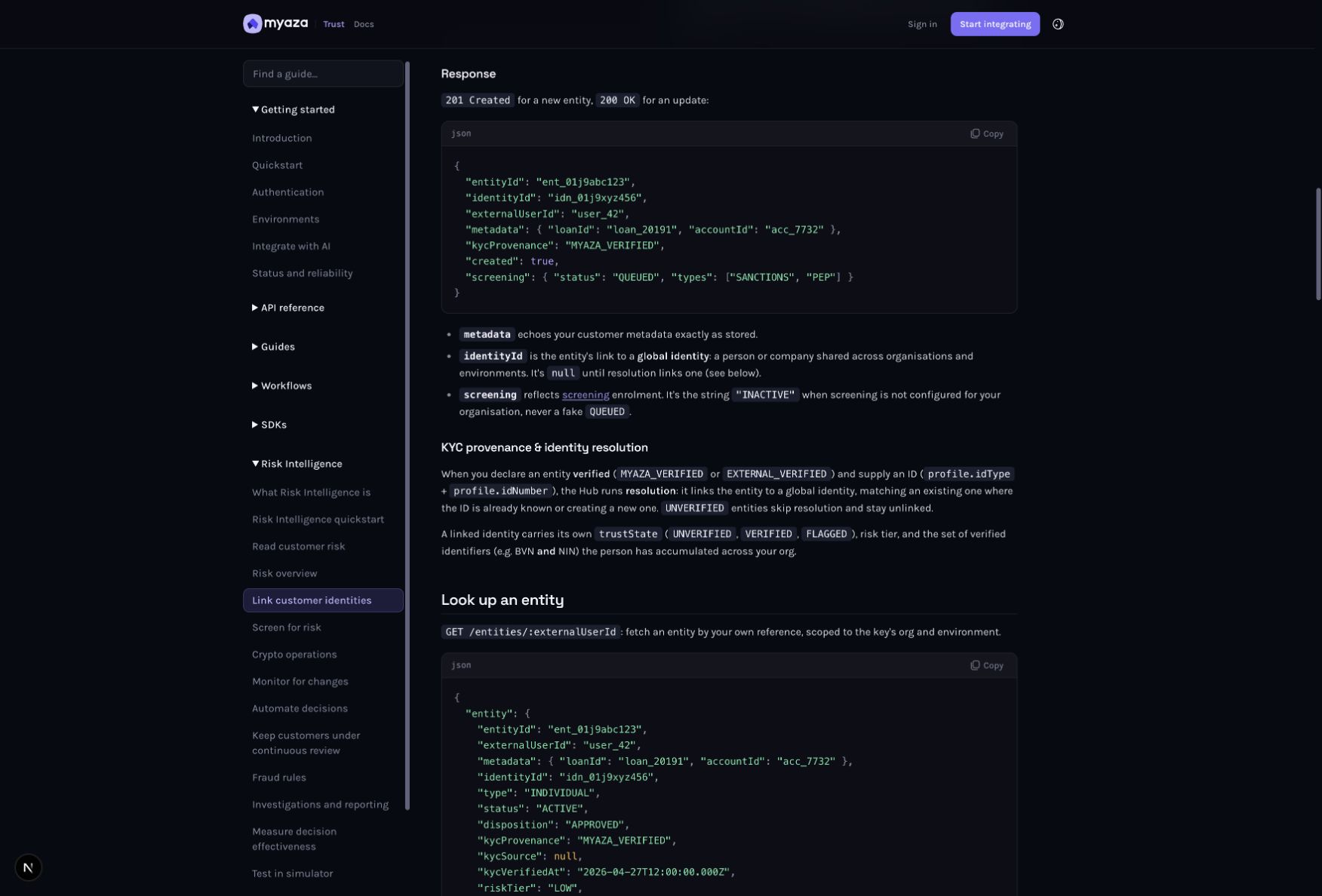The height and width of the screenshot is (896, 1322).
Task: Open Keep customers under continuous review
Action: [306, 743]
